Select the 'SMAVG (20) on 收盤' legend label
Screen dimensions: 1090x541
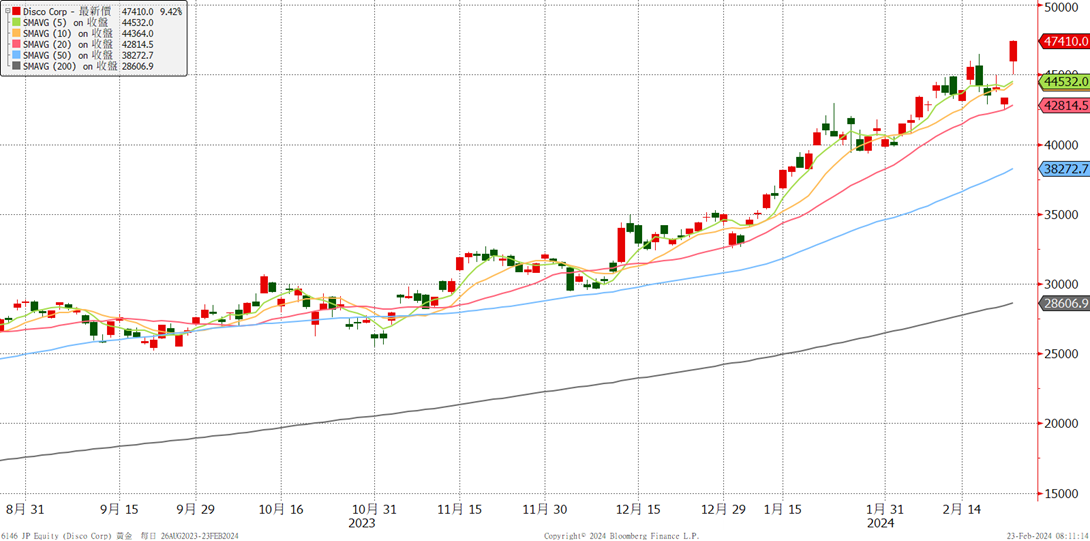click(x=68, y=45)
